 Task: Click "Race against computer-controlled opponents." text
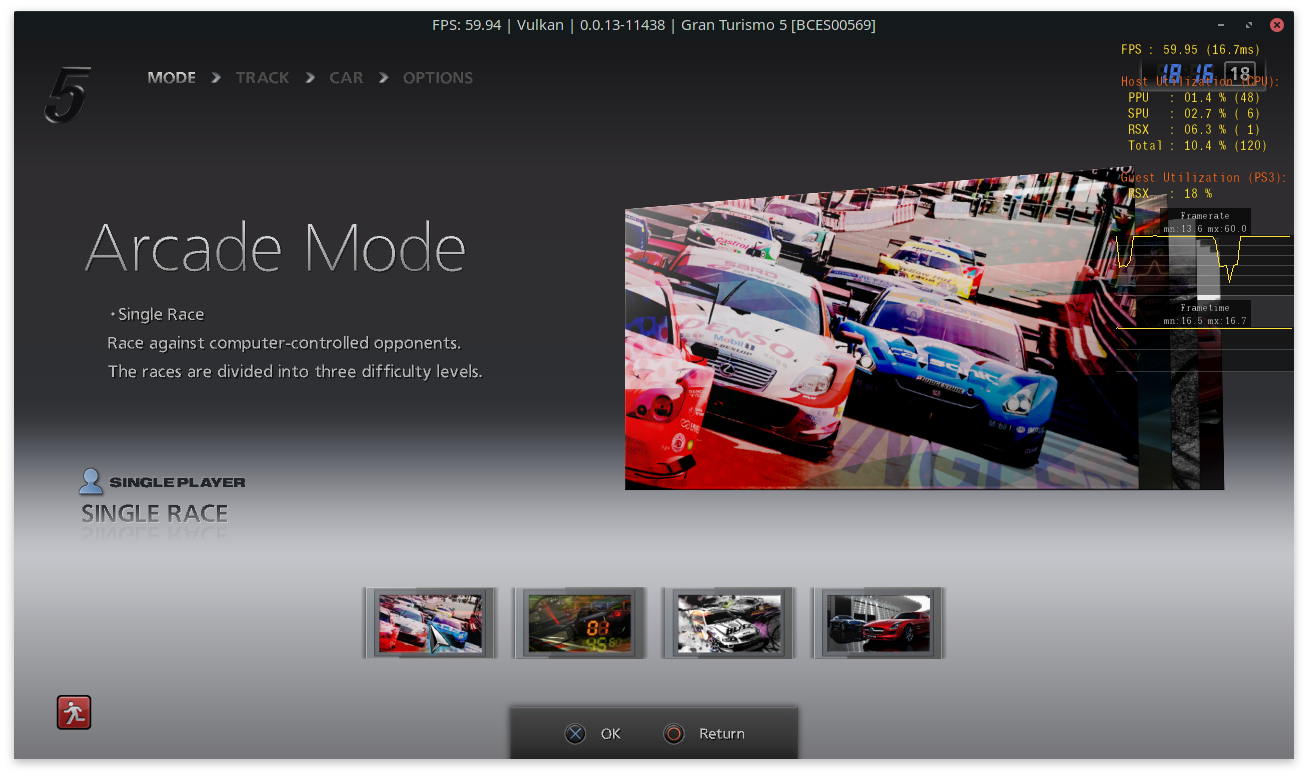pos(284,343)
